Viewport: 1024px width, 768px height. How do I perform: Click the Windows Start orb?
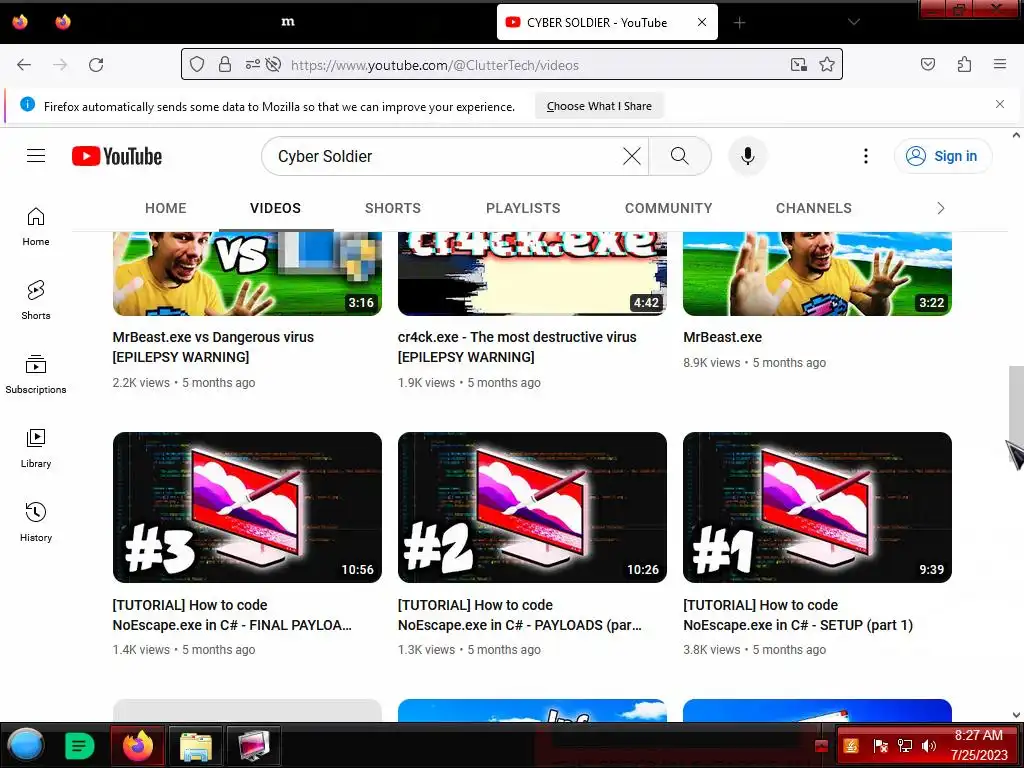pos(26,745)
